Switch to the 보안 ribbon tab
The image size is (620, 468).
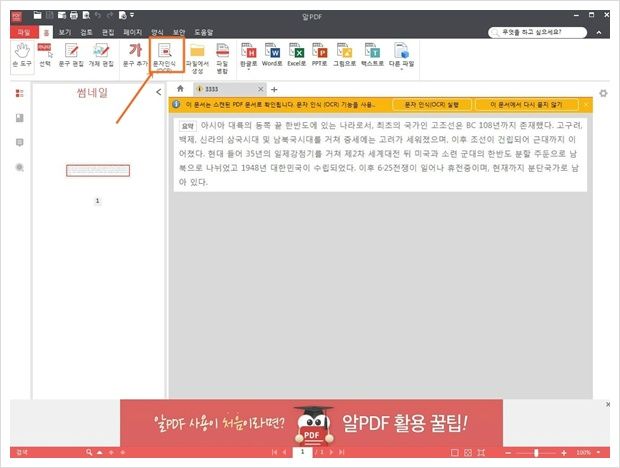tap(179, 32)
